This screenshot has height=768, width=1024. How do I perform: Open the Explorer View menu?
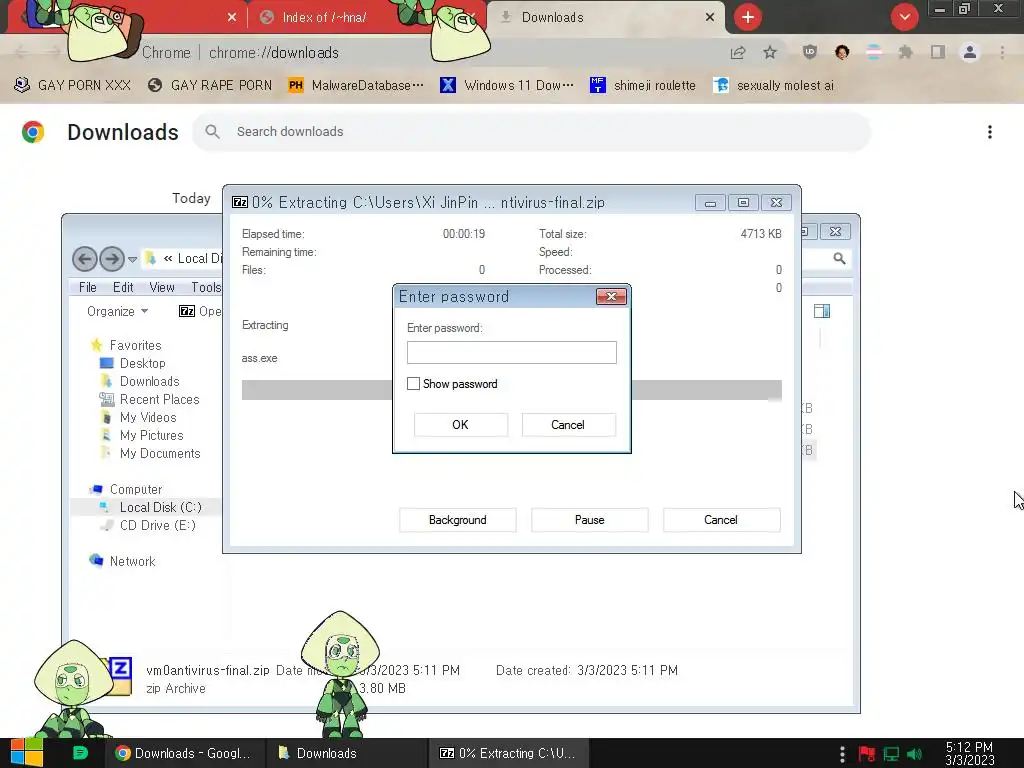[x=161, y=287]
